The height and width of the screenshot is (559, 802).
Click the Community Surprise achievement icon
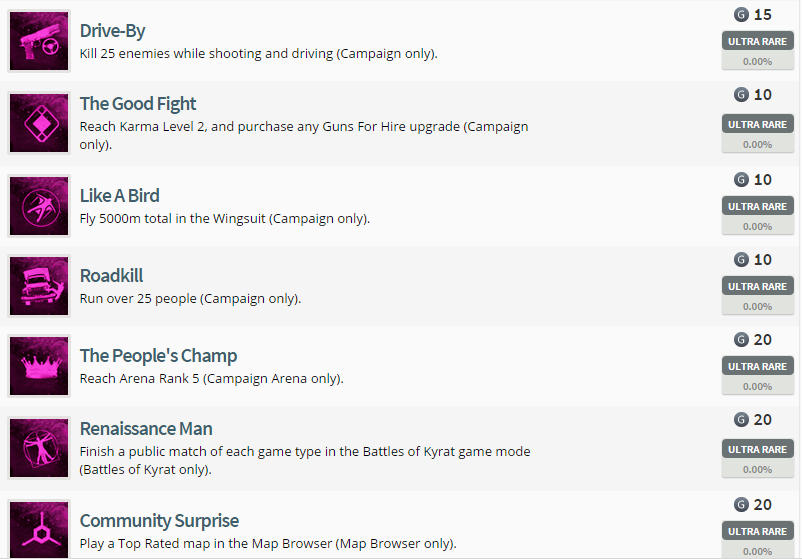pos(39,529)
